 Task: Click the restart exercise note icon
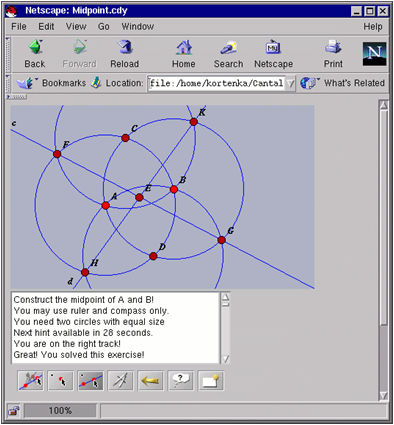[211, 381]
